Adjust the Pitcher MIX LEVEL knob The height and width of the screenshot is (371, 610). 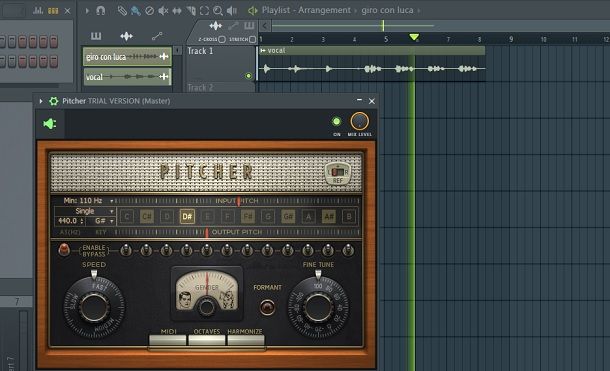[x=359, y=121]
